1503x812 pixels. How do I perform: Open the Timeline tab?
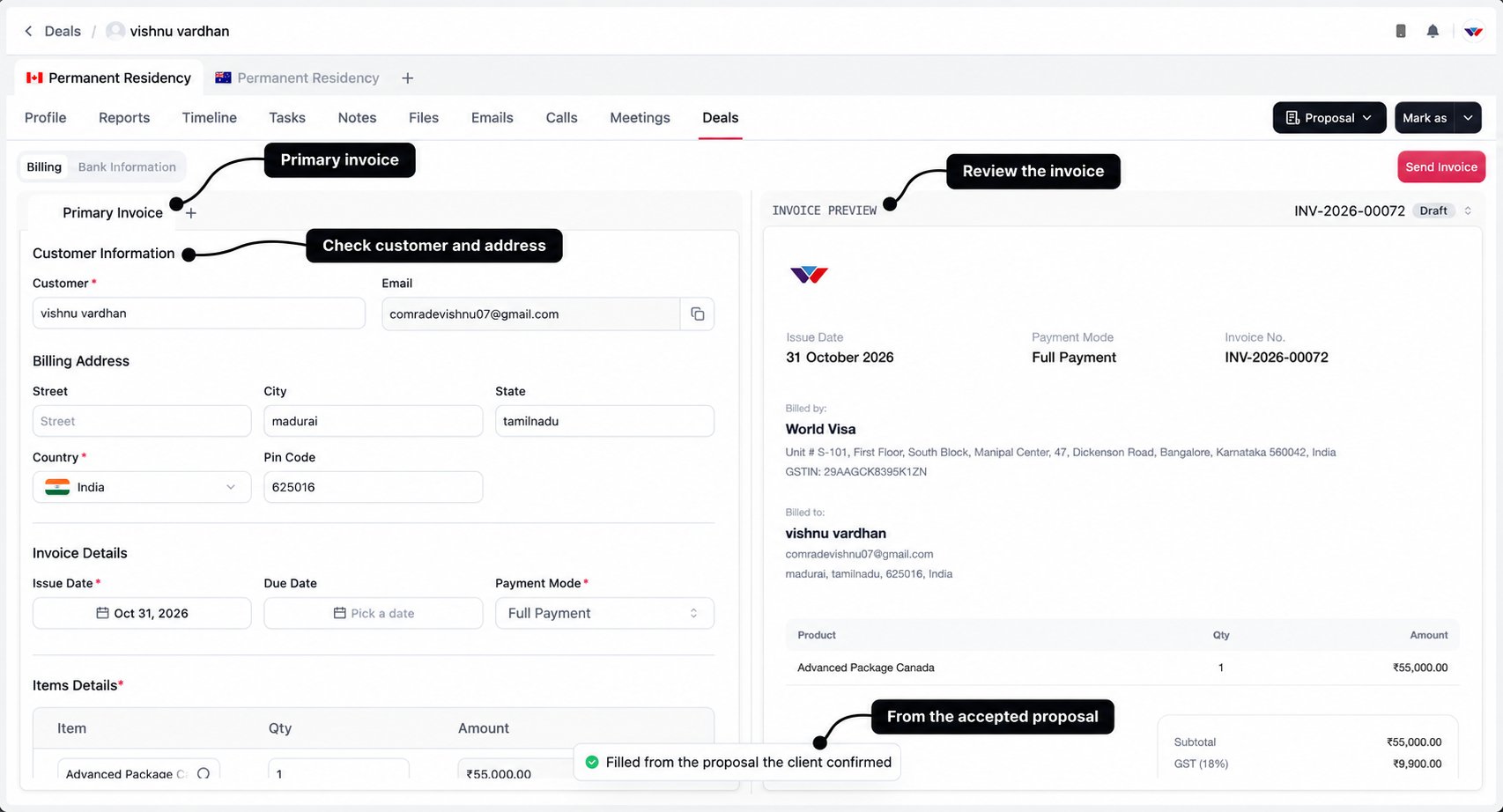(x=210, y=118)
